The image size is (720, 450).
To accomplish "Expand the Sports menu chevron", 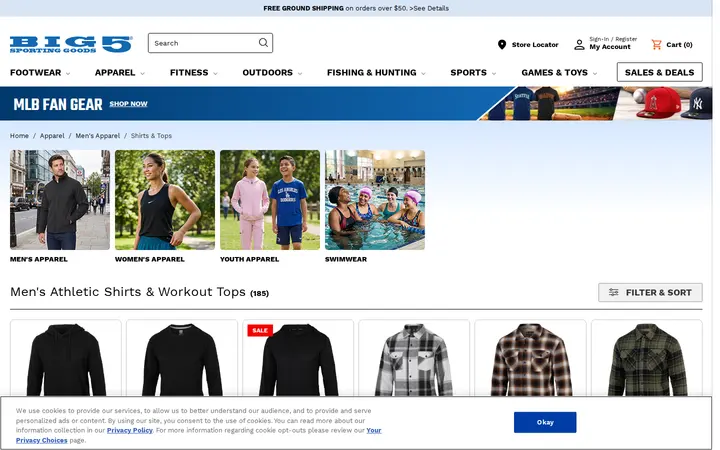I will 494,73.
